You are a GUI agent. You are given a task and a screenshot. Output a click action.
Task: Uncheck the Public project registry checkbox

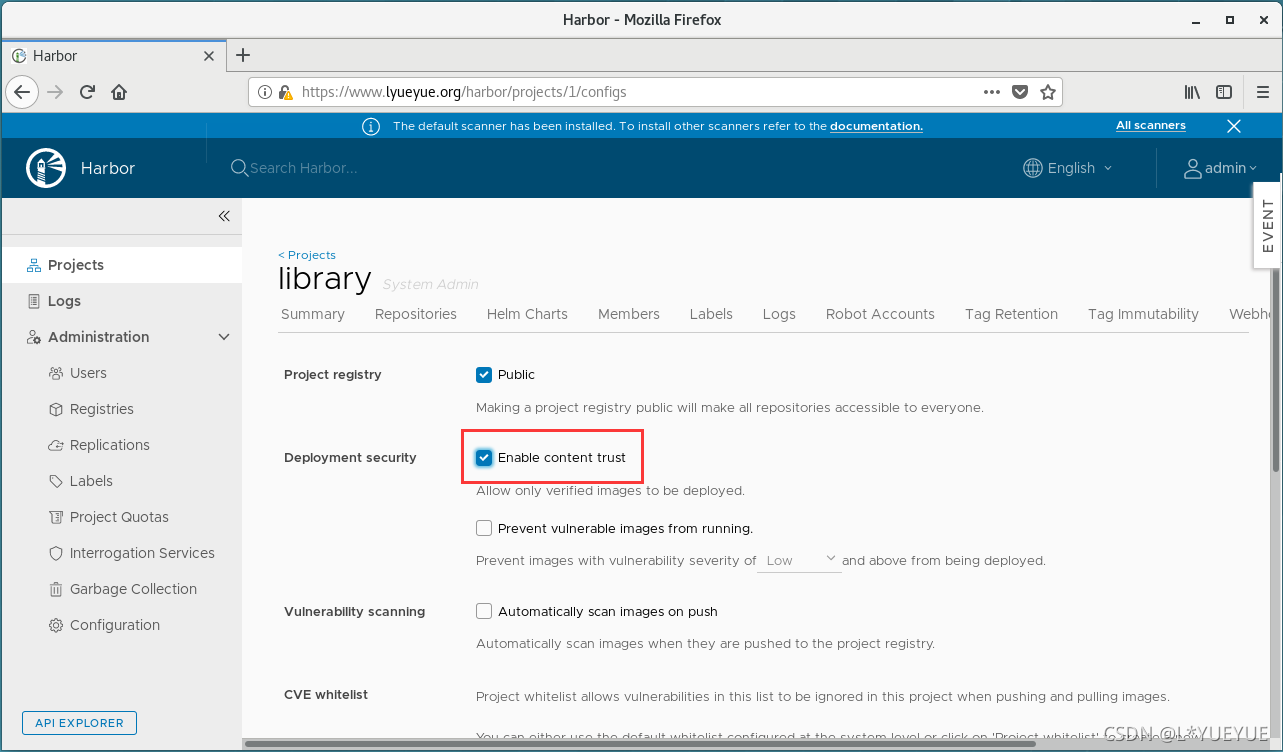click(x=484, y=375)
